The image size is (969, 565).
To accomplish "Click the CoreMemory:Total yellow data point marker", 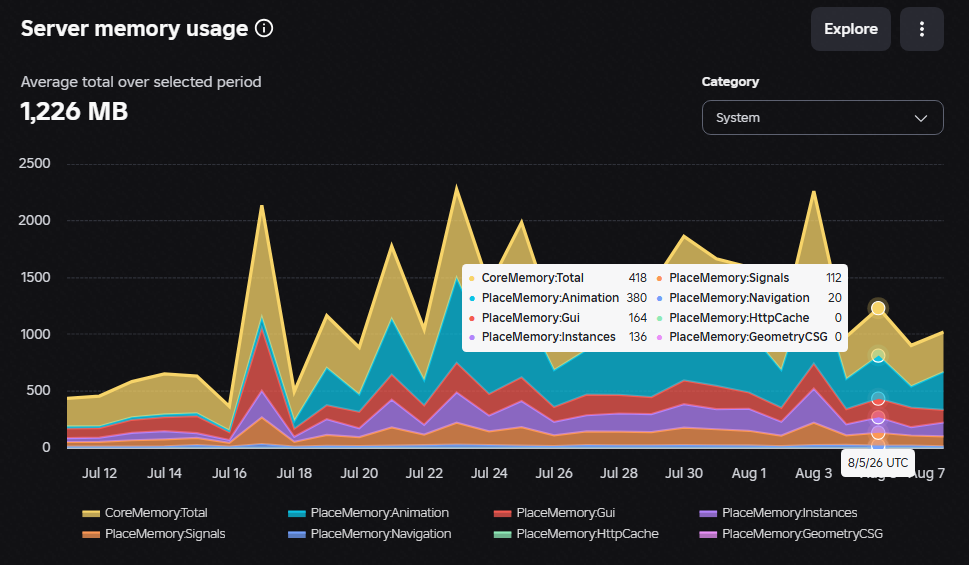I will point(878,308).
